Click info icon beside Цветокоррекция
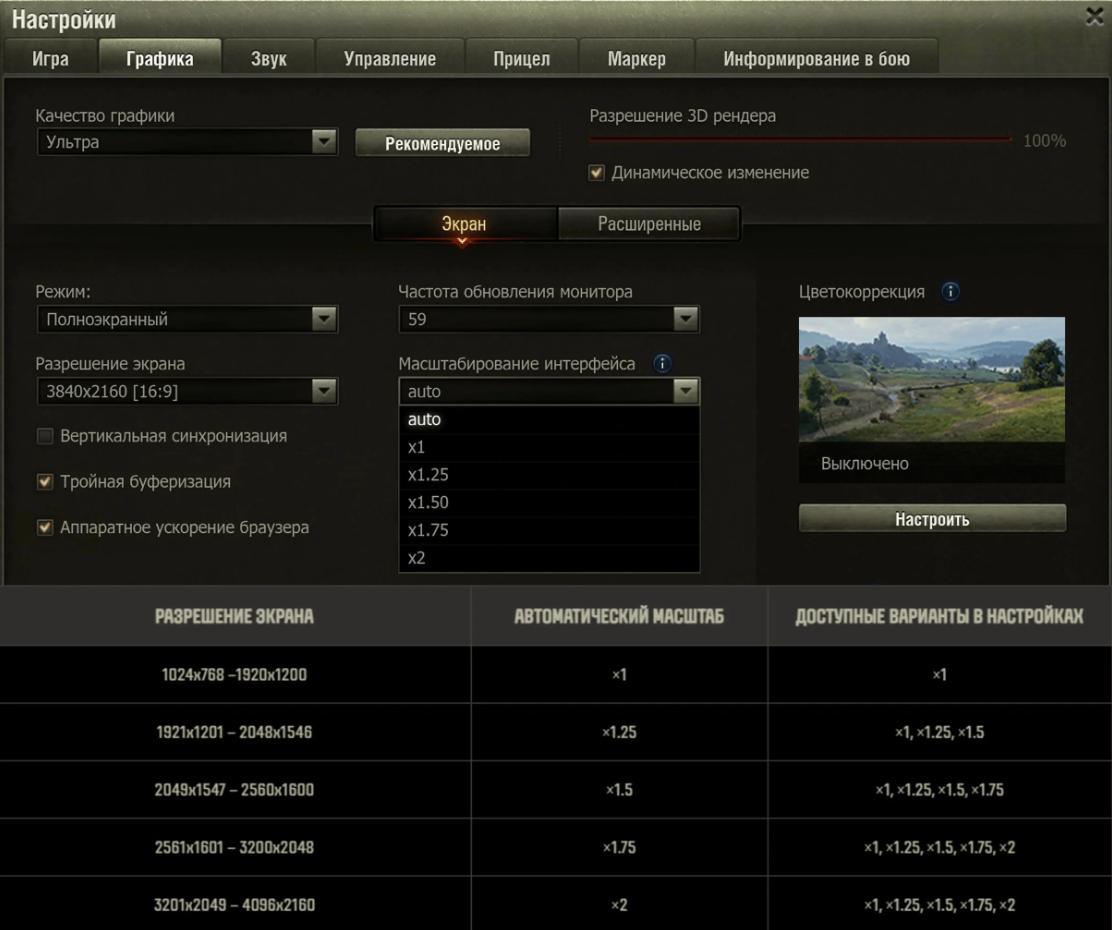1112x930 pixels. tap(950, 291)
